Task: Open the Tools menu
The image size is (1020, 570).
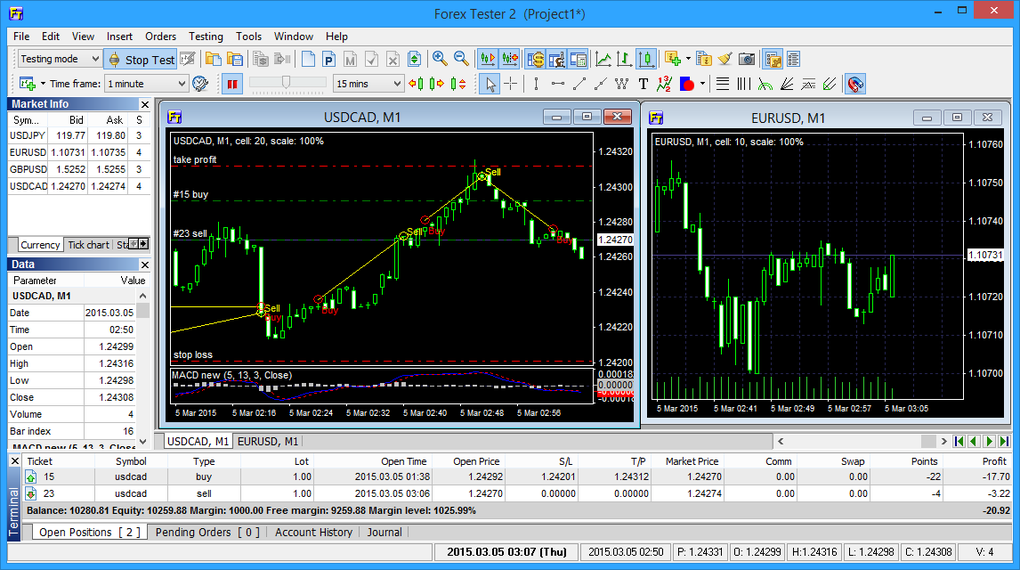Action: (248, 36)
